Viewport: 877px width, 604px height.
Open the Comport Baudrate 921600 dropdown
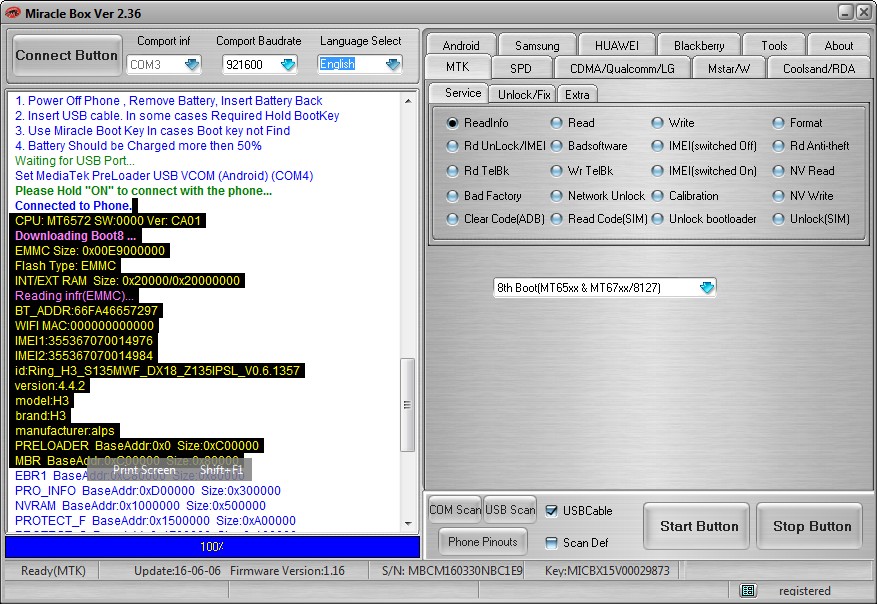coord(287,64)
